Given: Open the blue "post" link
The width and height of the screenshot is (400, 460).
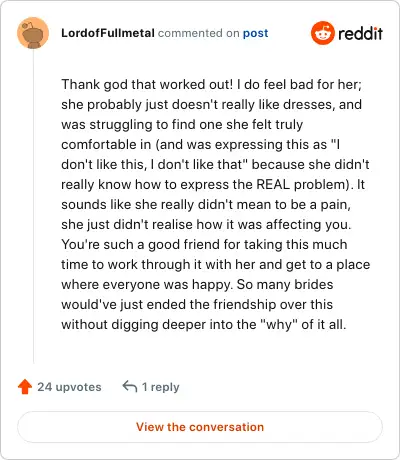Looking at the screenshot, I should click(x=255, y=33).
